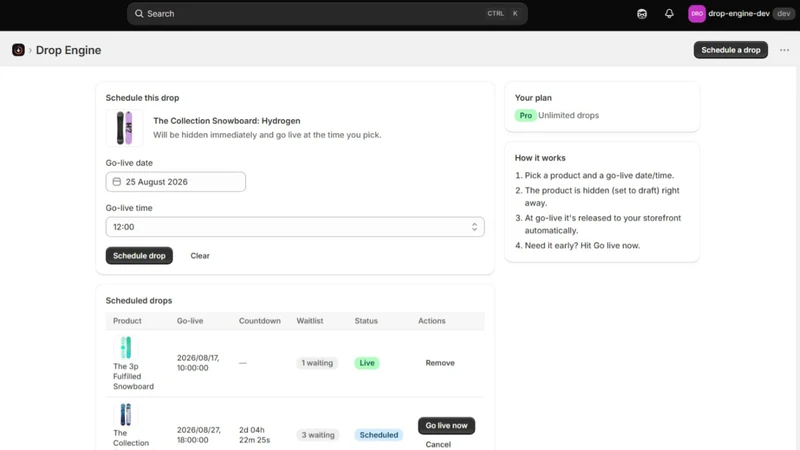Screen dimensions: 800x450
Task: Open notifications bell
Action: 669,14
